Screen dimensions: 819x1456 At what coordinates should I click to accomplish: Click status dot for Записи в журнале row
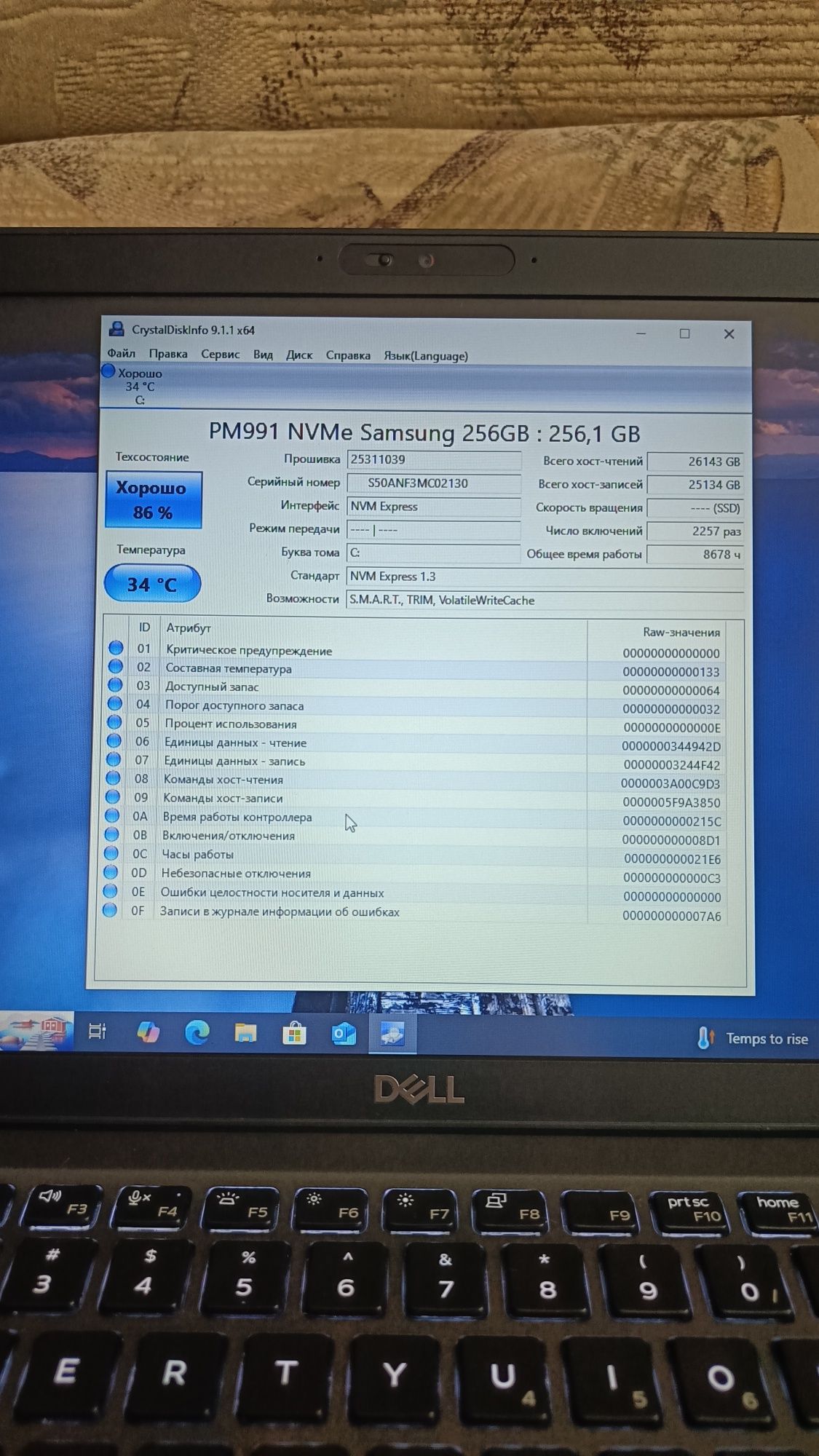pos(110,910)
